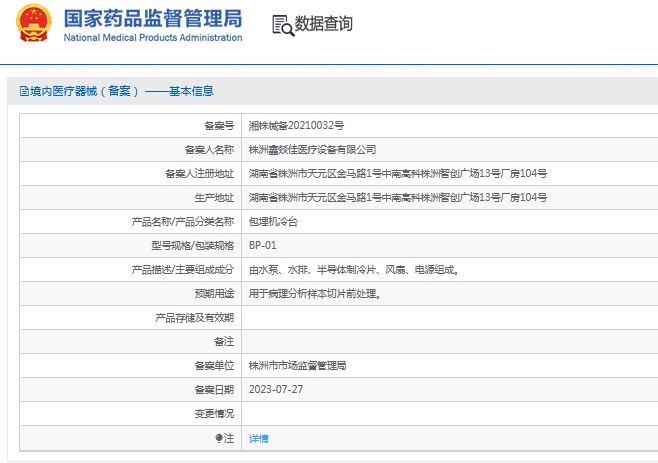Select the date 2023-07-27
This screenshot has height=463, width=658.
point(276,390)
